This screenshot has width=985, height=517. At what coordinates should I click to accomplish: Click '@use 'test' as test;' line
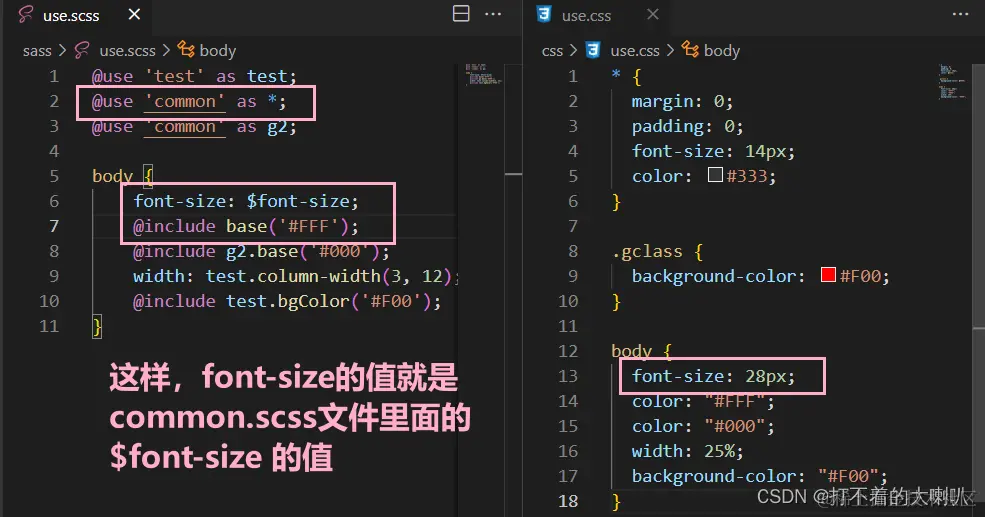click(194, 77)
